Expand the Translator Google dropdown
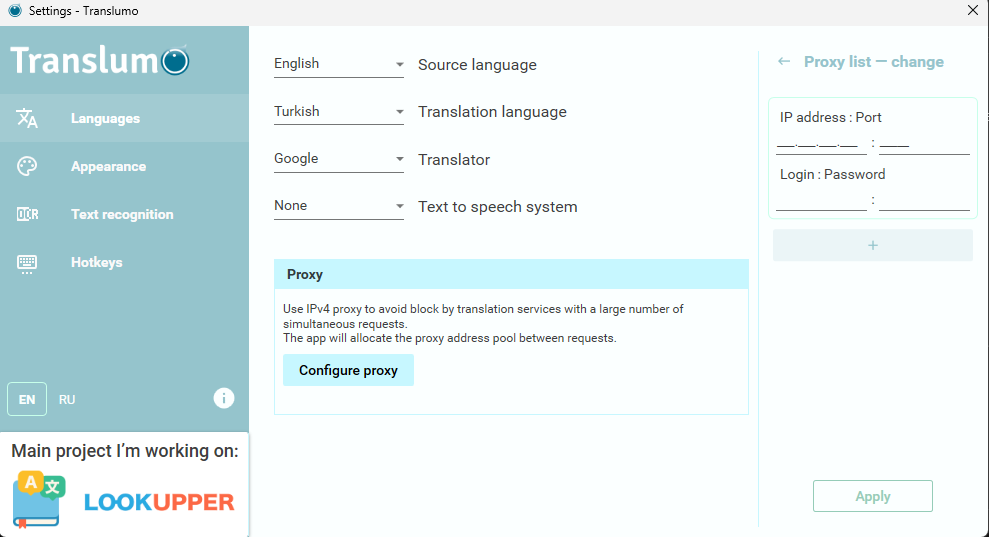Image resolution: width=989 pixels, height=537 pixels. click(x=339, y=159)
